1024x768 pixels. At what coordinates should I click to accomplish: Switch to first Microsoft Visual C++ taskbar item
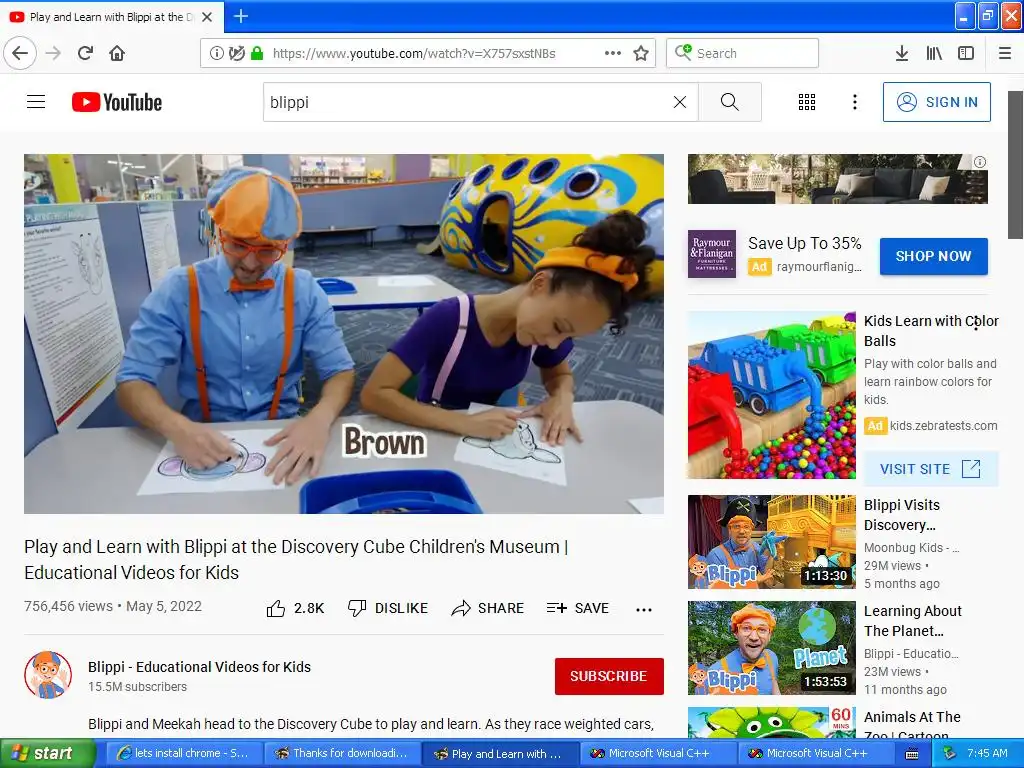tap(658, 754)
